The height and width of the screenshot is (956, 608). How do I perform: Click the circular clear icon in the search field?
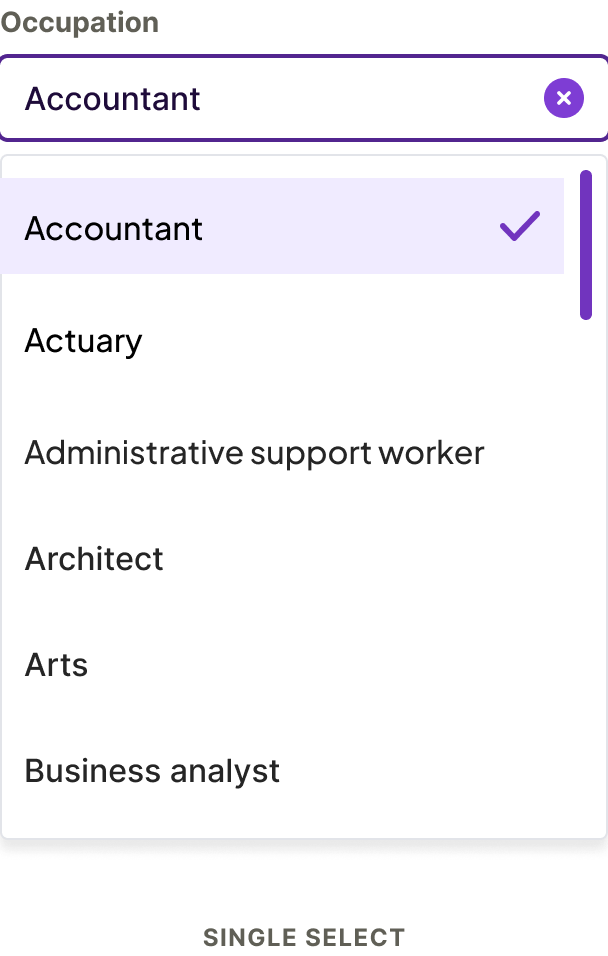(x=563, y=97)
